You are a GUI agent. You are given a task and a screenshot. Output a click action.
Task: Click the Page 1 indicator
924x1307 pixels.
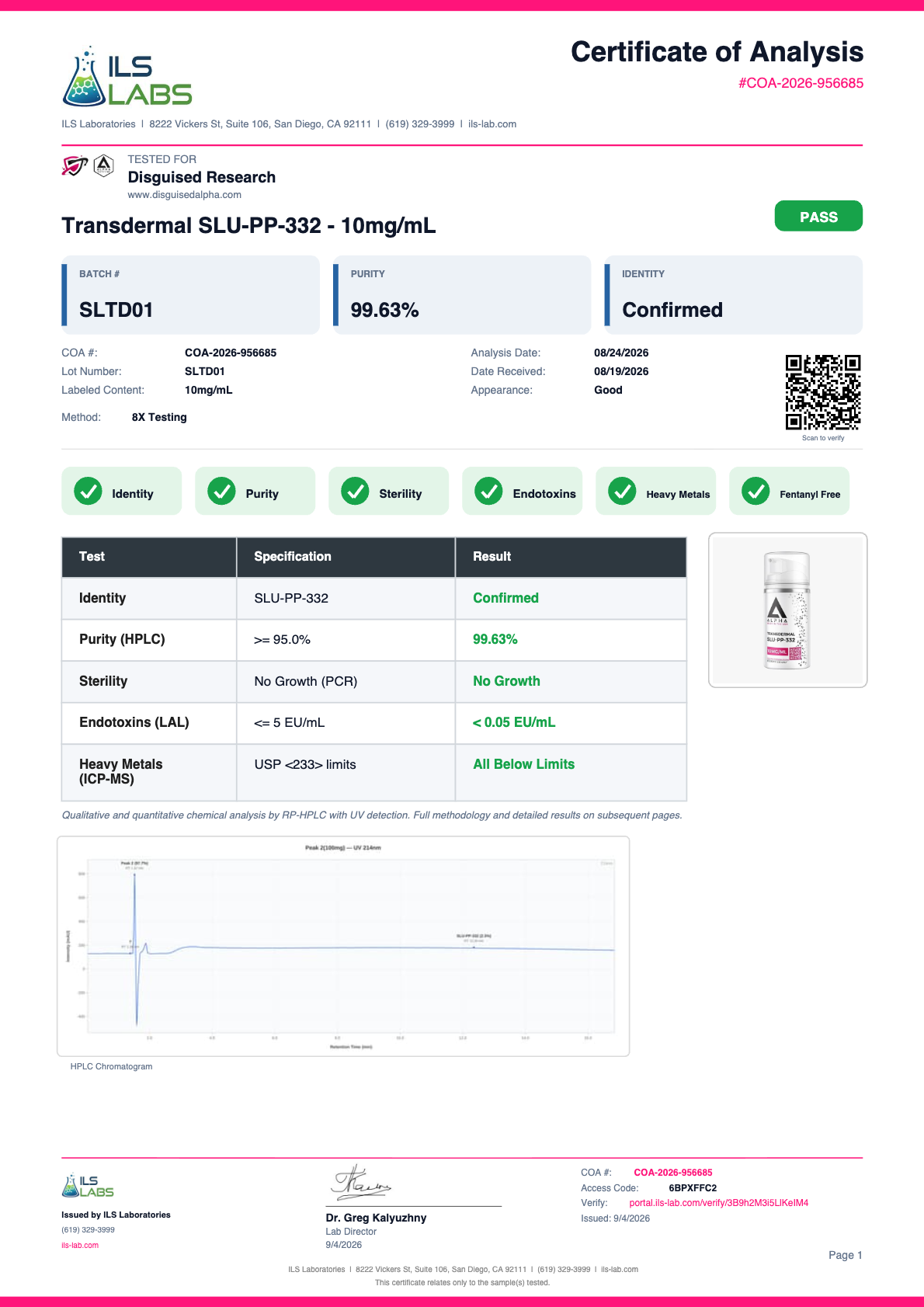pos(846,1255)
